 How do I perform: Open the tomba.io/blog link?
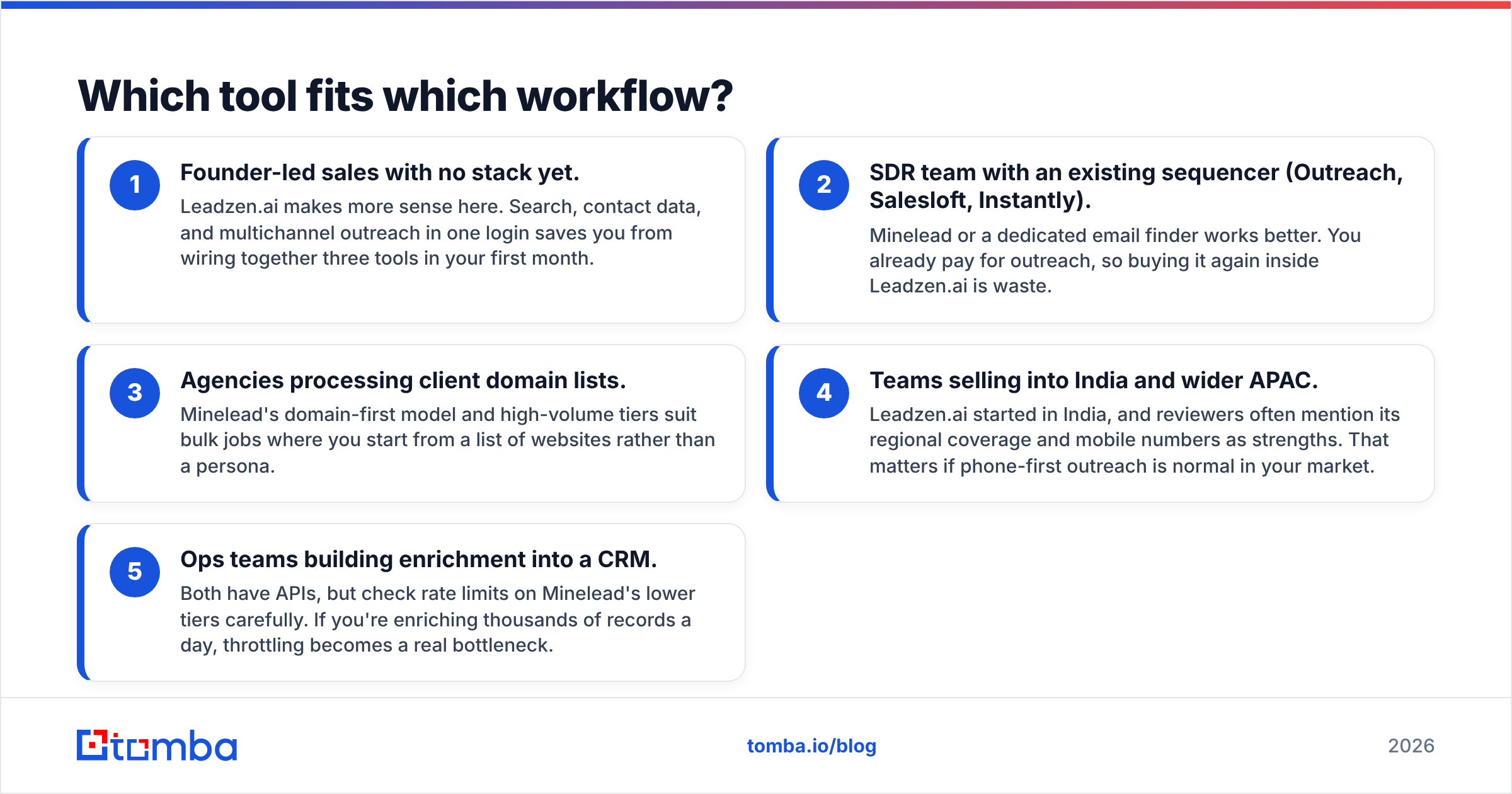pos(811,746)
